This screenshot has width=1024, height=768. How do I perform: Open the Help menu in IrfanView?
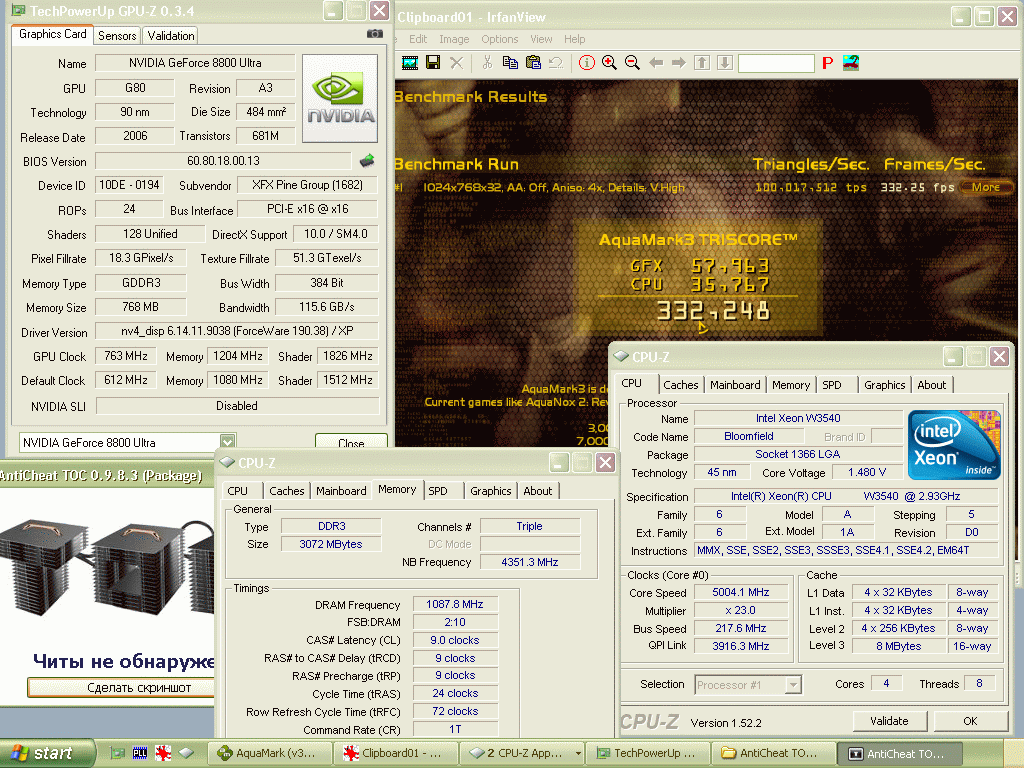click(575, 39)
